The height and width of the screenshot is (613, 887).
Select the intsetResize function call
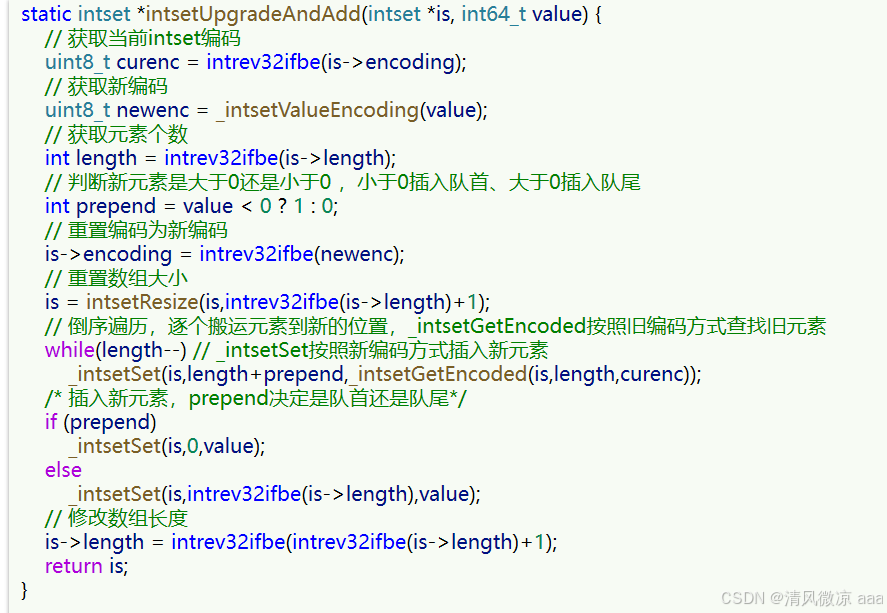pyautogui.click(x=142, y=302)
